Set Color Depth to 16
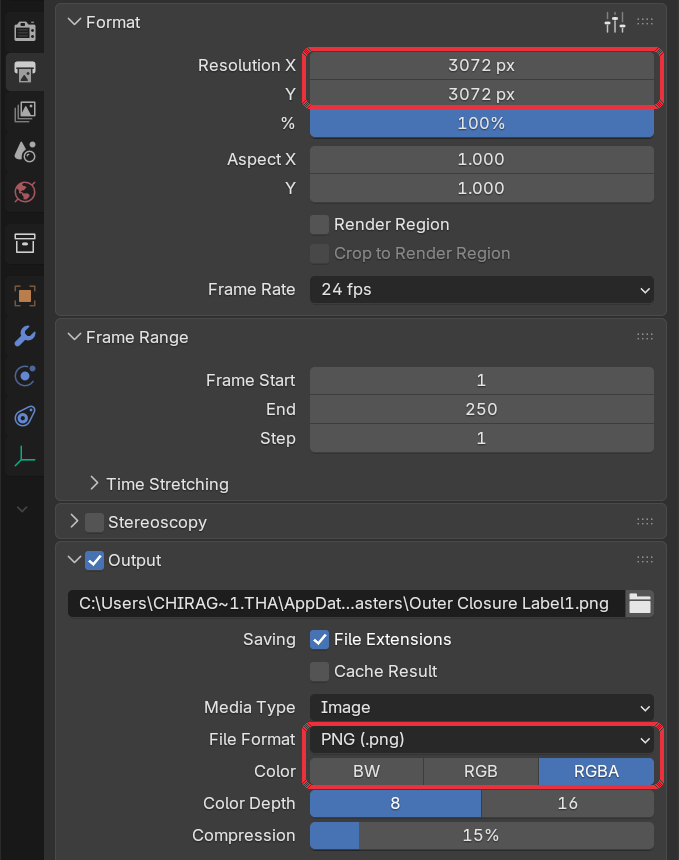 point(568,804)
